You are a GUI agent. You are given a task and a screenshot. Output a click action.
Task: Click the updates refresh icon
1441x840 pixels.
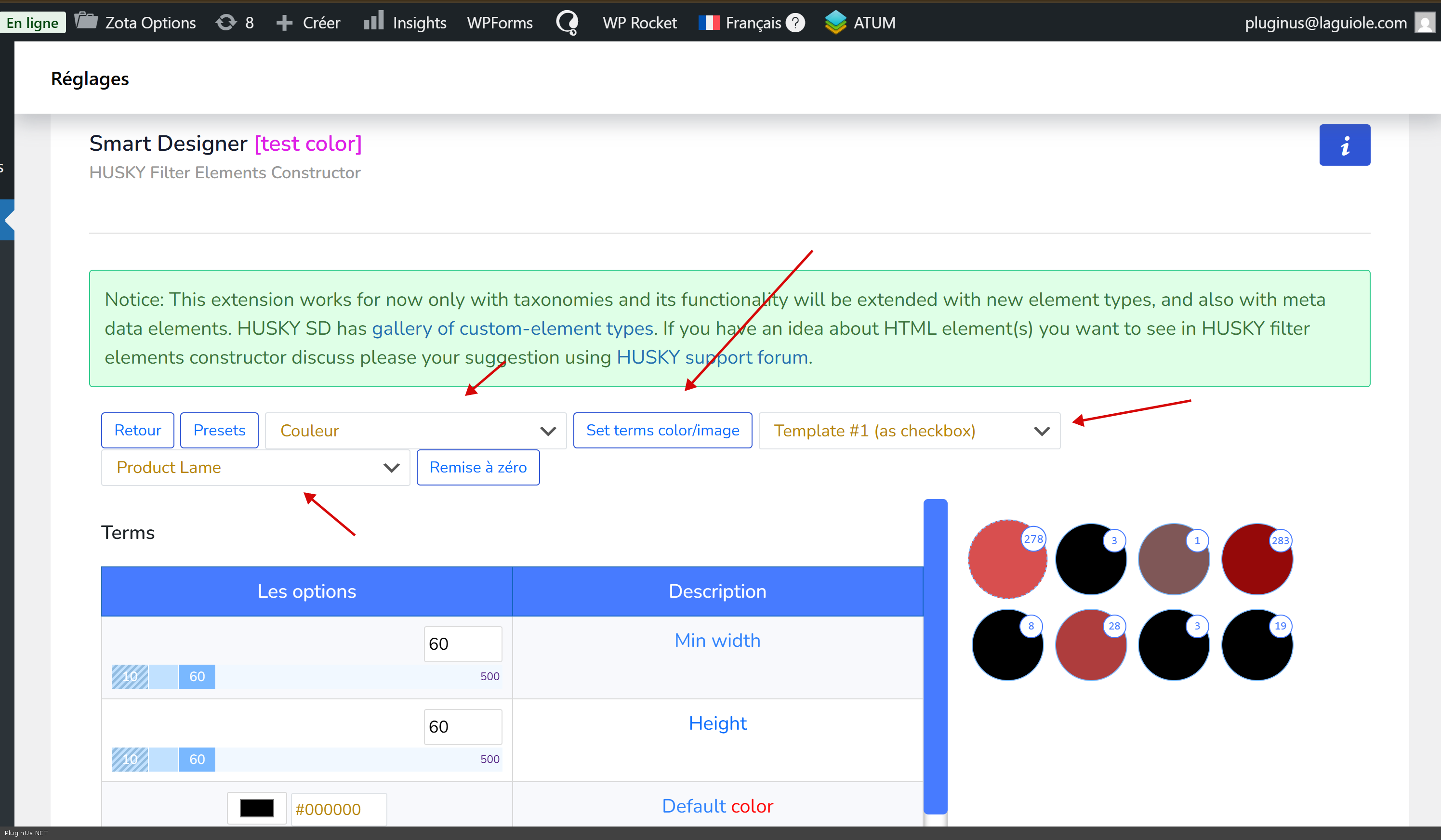[x=226, y=22]
